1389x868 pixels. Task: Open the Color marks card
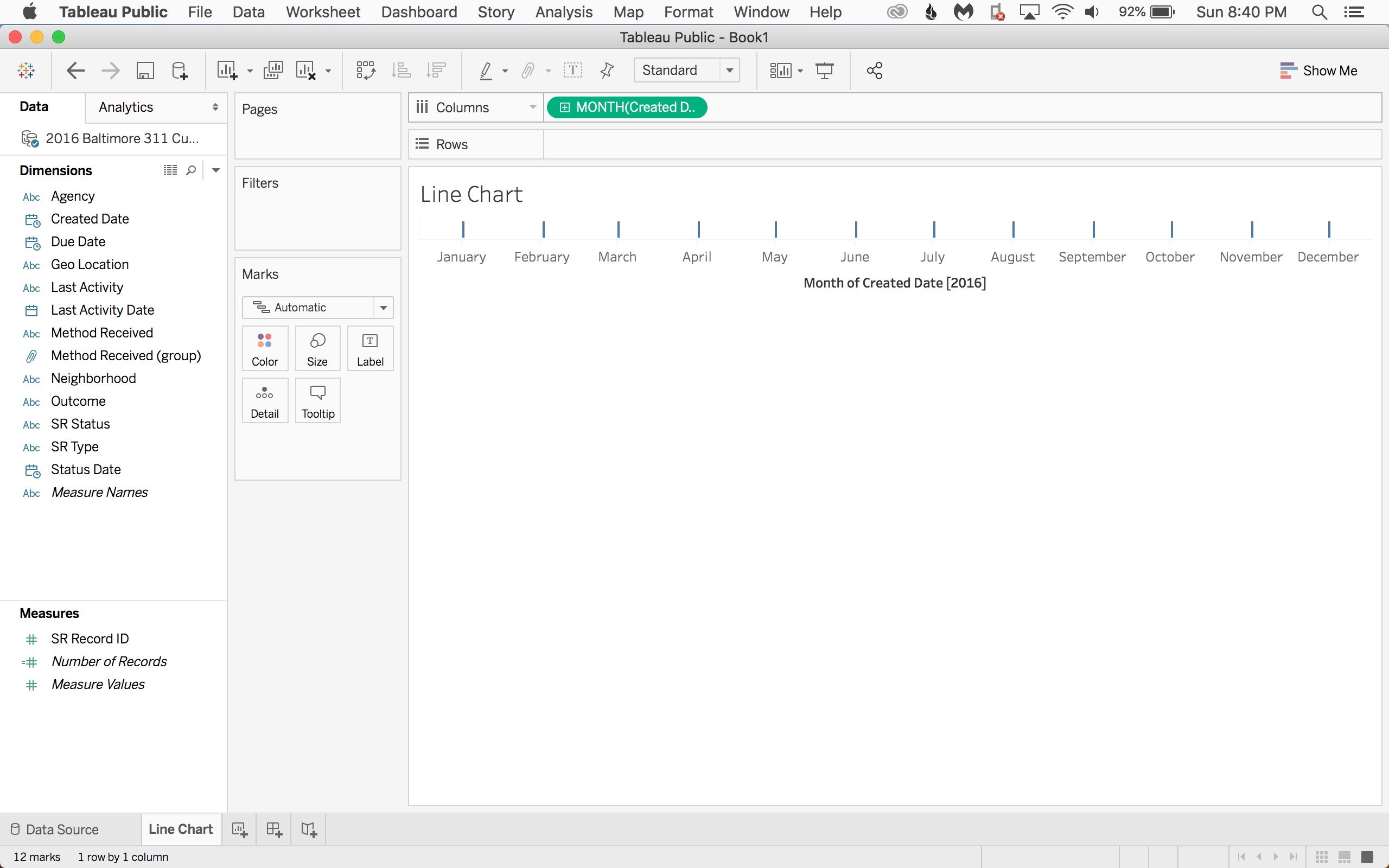point(265,348)
